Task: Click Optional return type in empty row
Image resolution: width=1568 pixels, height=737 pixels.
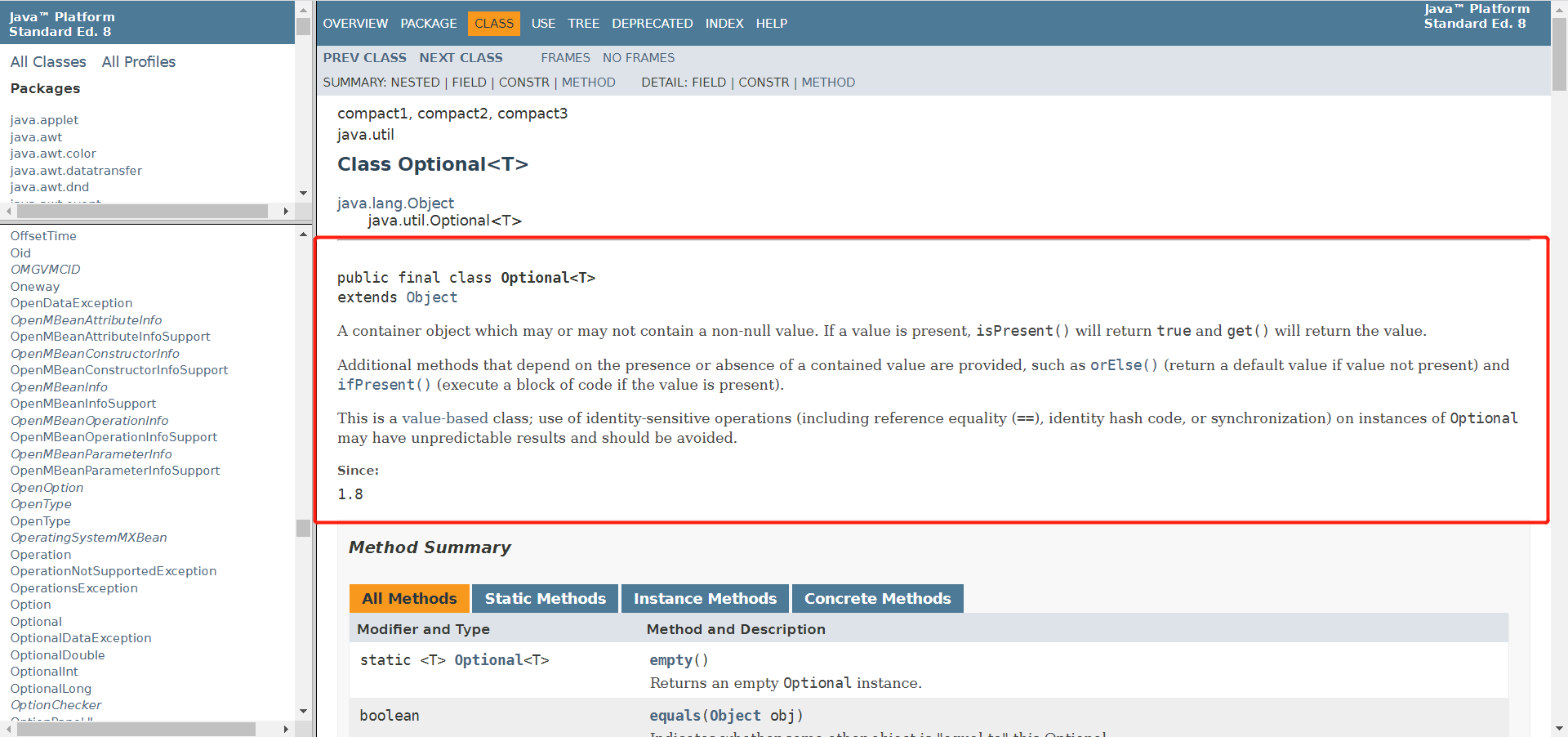Action: (x=488, y=660)
